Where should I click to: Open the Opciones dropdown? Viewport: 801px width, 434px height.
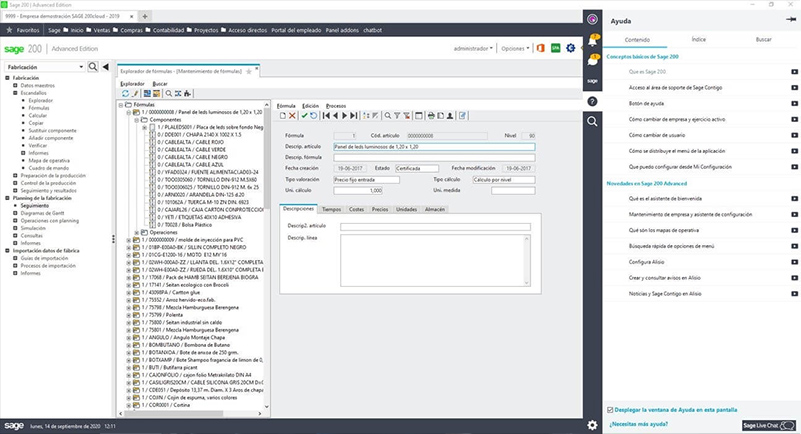pyautogui.click(x=515, y=49)
